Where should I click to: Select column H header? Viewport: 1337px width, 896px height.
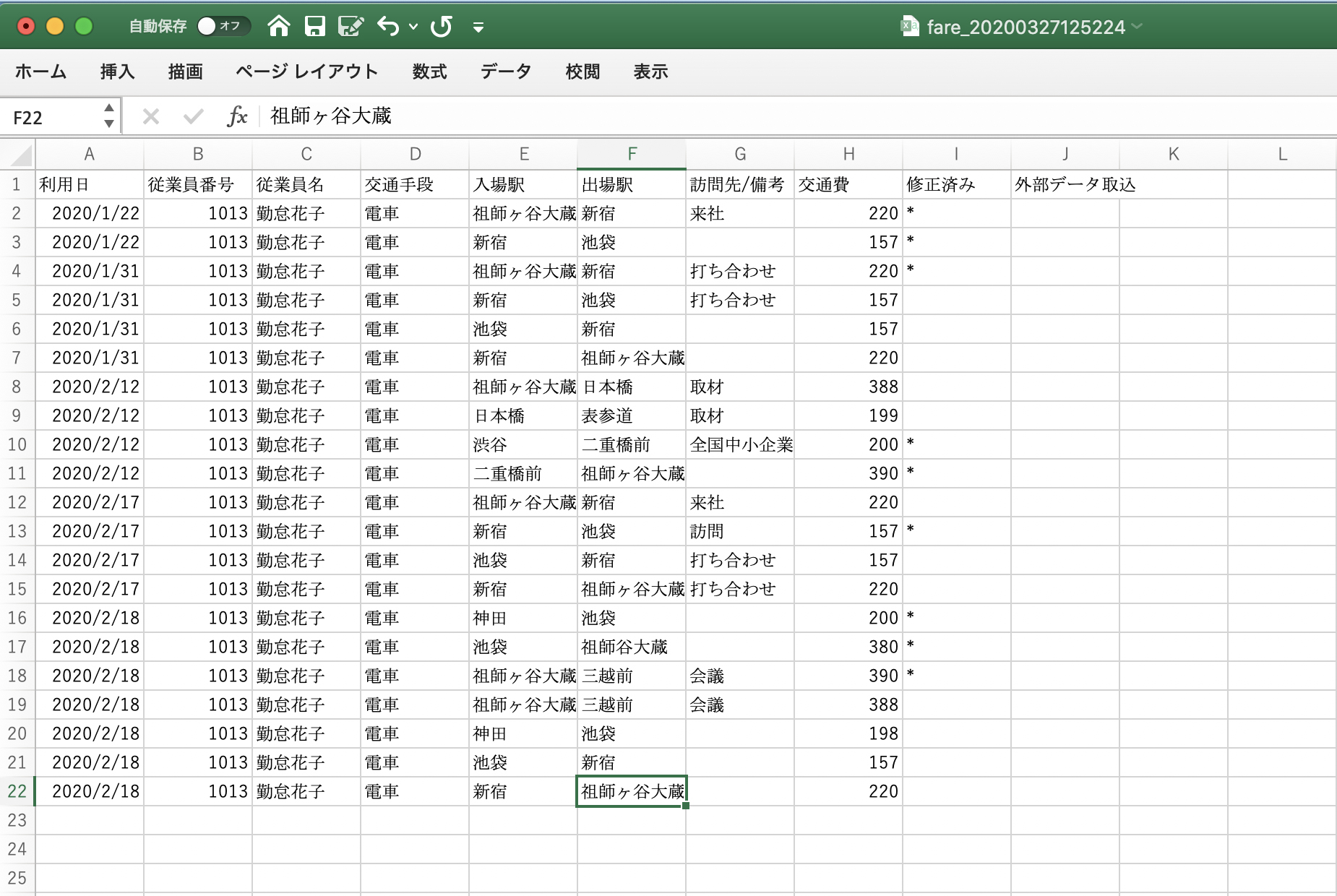[x=848, y=154]
